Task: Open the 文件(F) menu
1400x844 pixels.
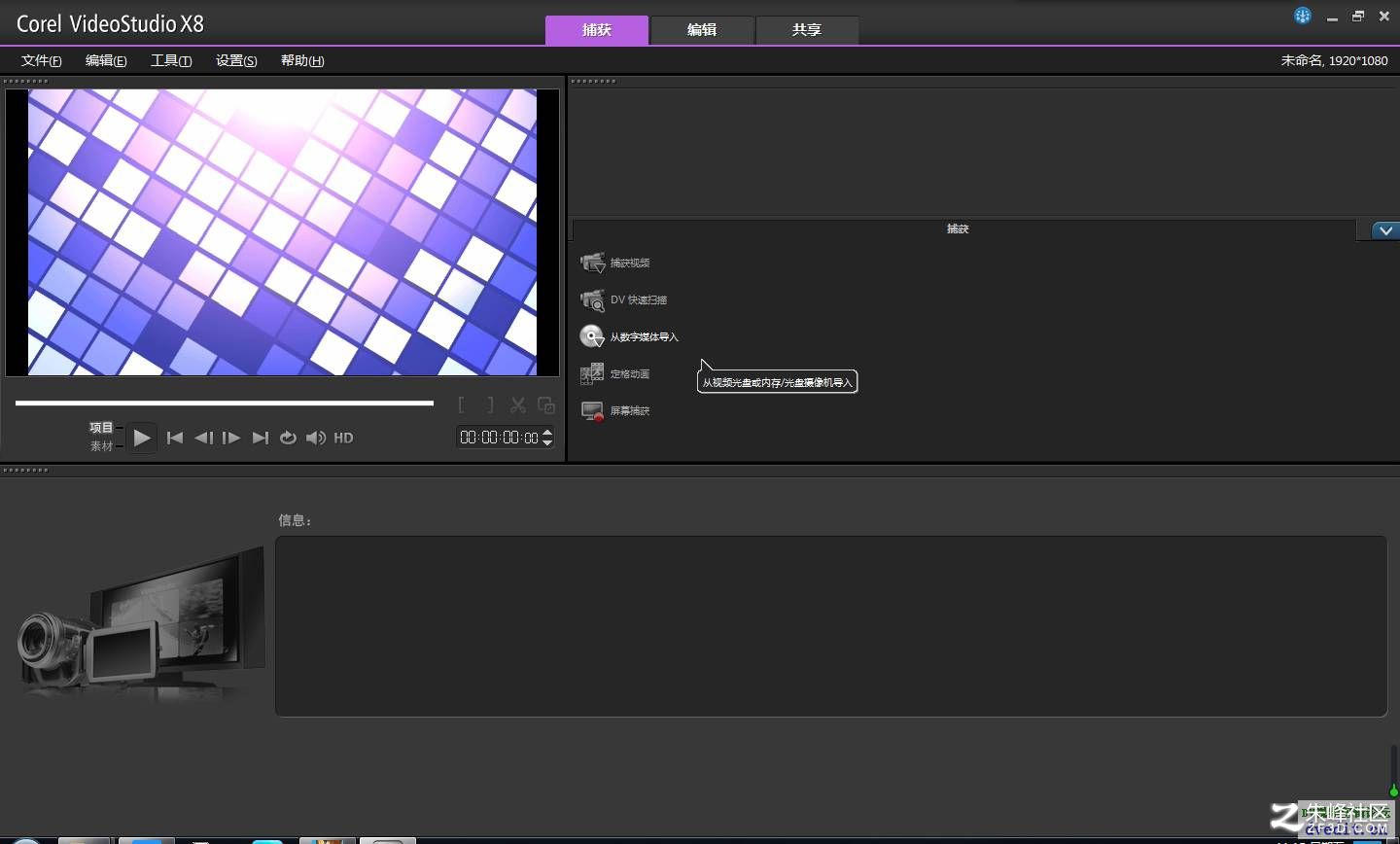Action: [x=42, y=60]
